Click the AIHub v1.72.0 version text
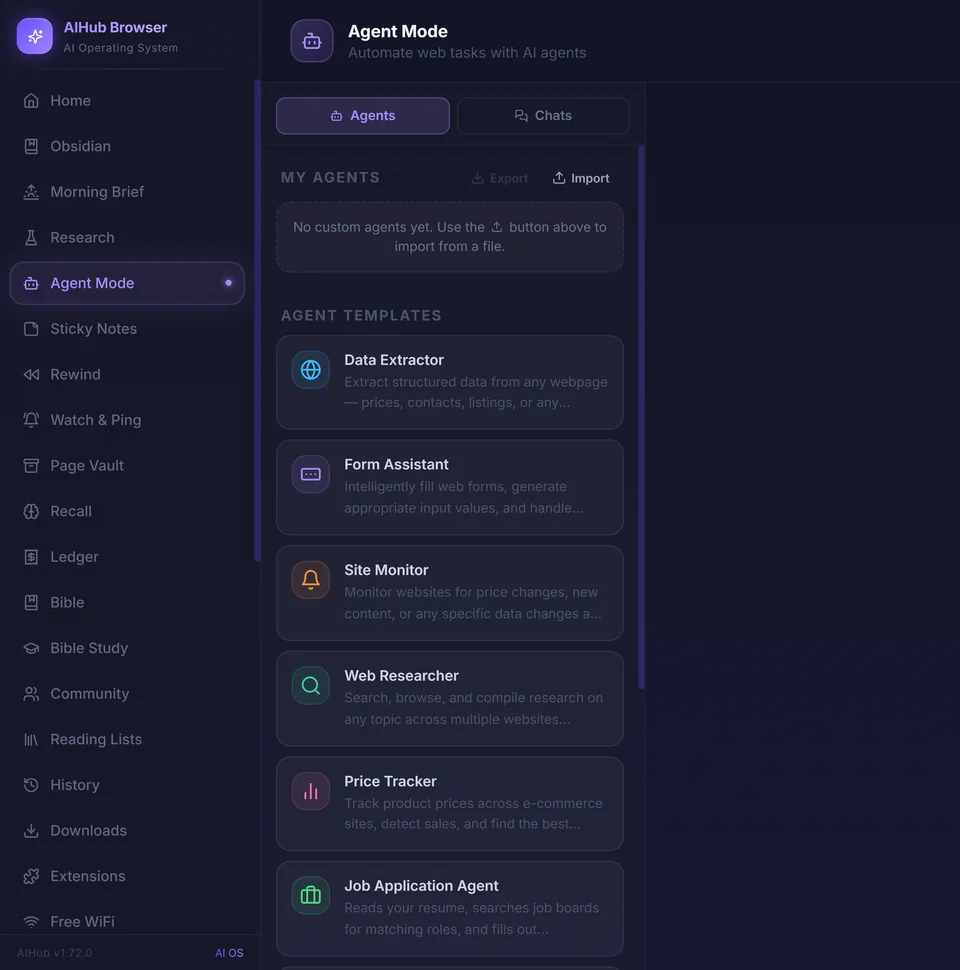 (54, 953)
